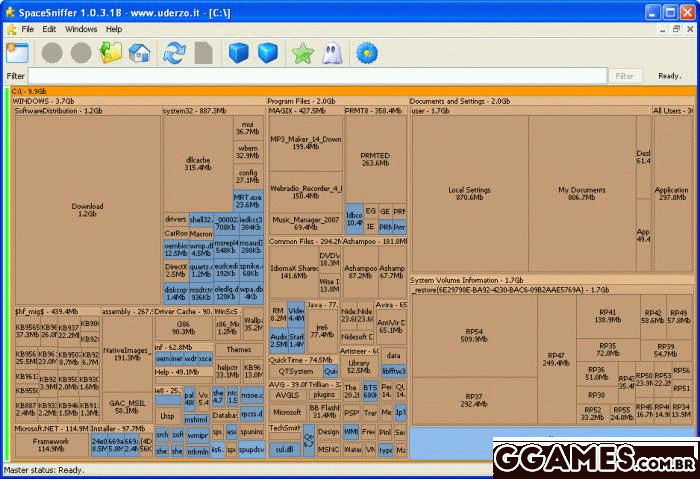Toggle the ghost free space icon
Screen dimensions: 700x479
click(332, 52)
